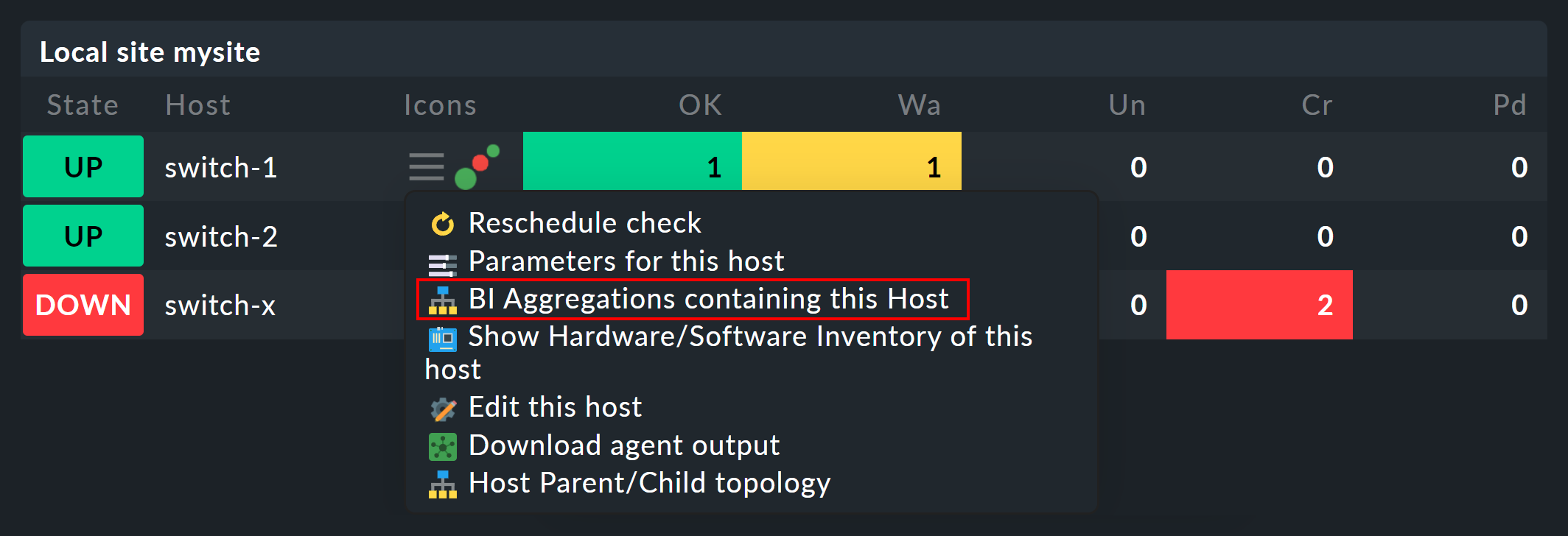This screenshot has width=1568, height=536.
Task: Click the BI aggregation tree icon
Action: click(x=443, y=300)
